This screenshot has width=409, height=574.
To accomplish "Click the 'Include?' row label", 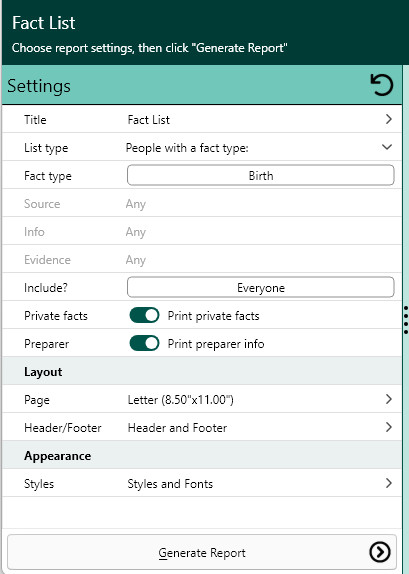I will [x=46, y=288].
